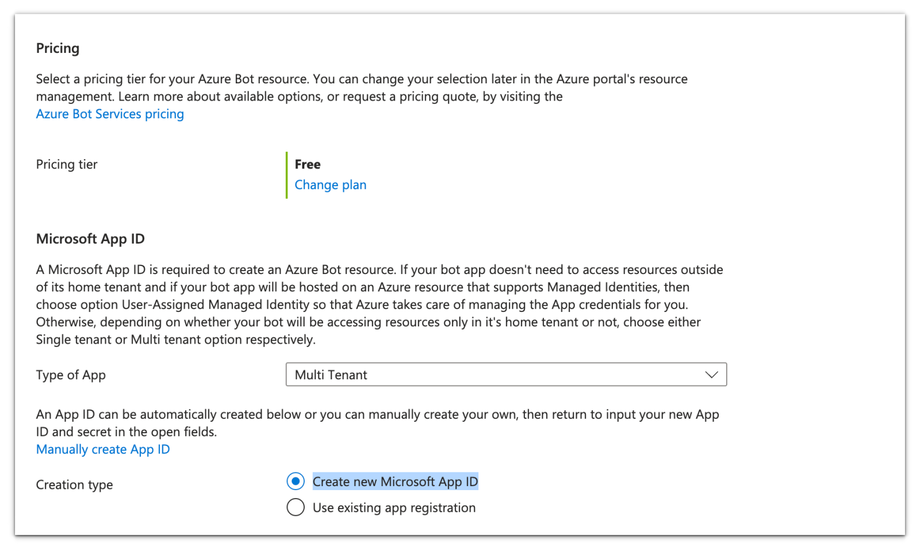This screenshot has width=920, height=551.
Task: Click the Free pricing tier value
Action: click(308, 164)
